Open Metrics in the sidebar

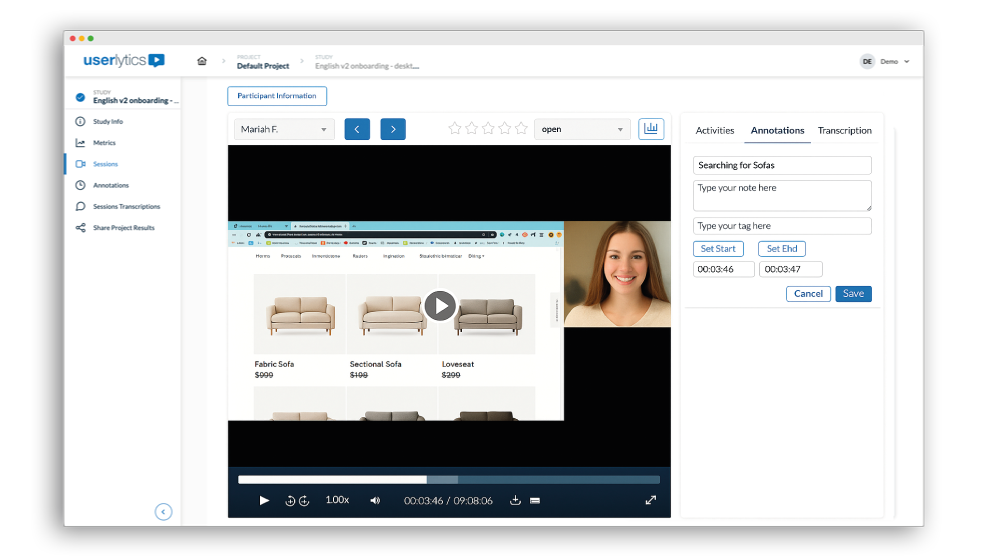pyautogui.click(x=104, y=143)
